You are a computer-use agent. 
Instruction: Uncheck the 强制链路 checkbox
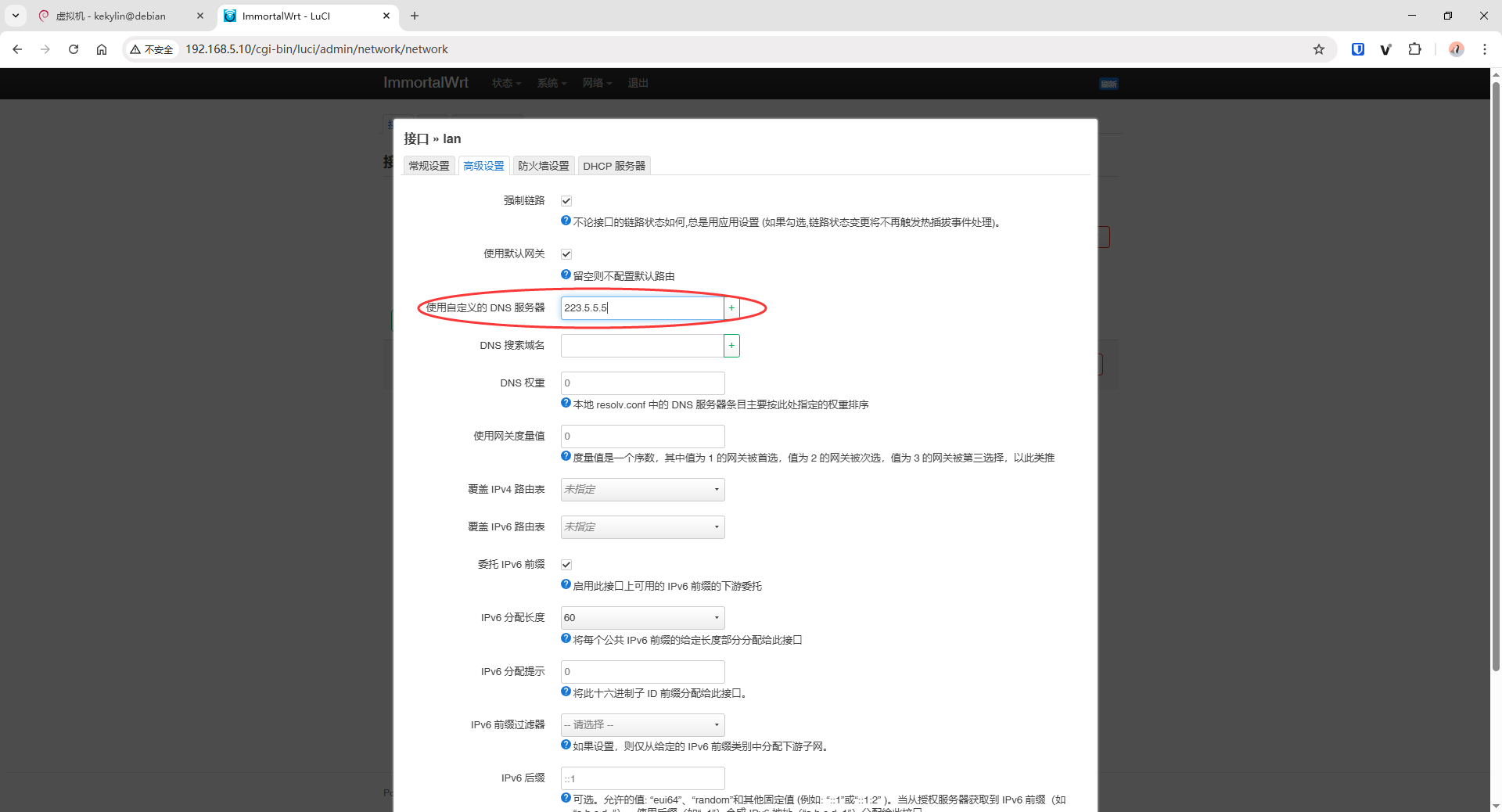click(x=566, y=200)
